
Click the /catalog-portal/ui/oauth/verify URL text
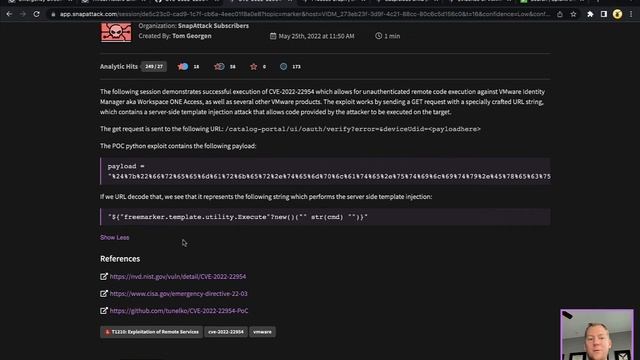[353, 129]
